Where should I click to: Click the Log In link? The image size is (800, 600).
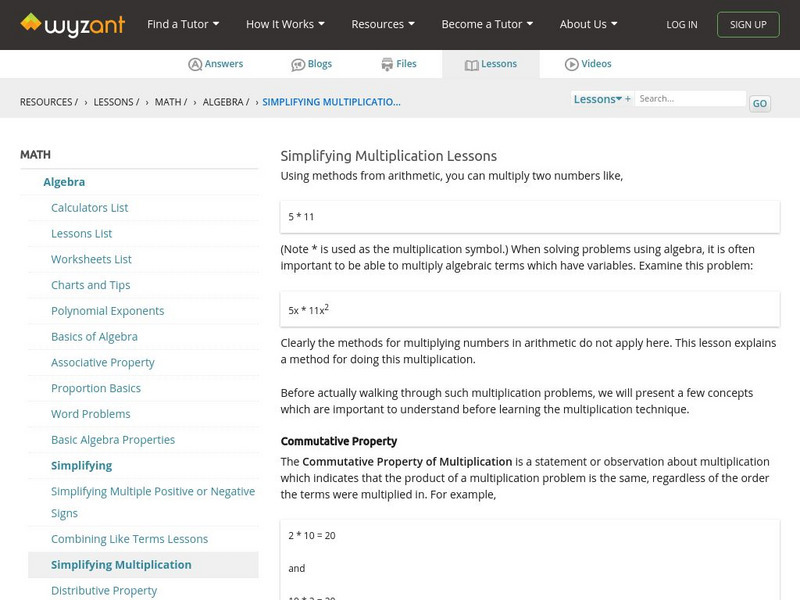pos(682,24)
